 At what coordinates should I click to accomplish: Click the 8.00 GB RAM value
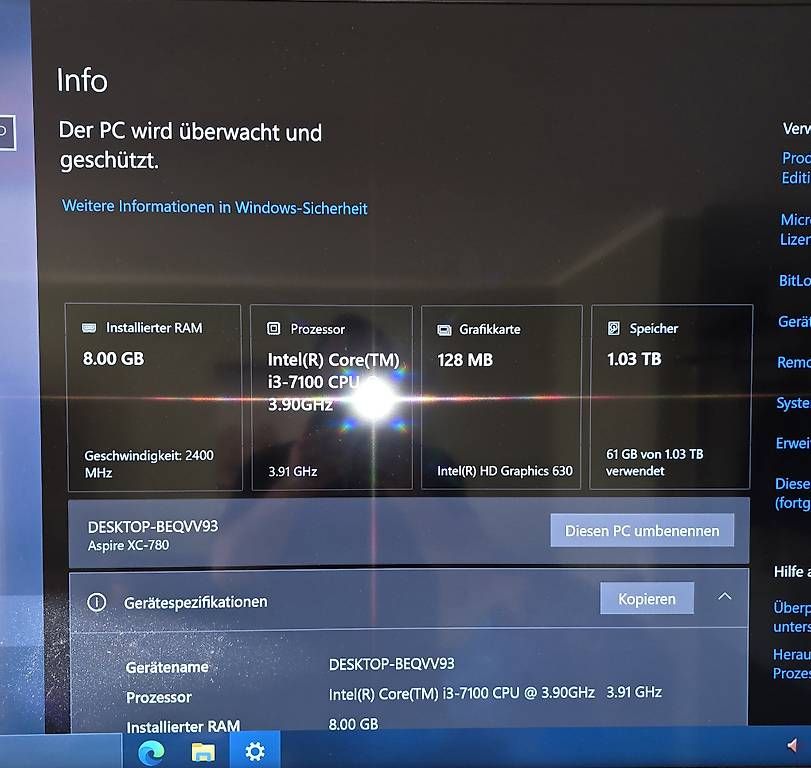click(113, 358)
